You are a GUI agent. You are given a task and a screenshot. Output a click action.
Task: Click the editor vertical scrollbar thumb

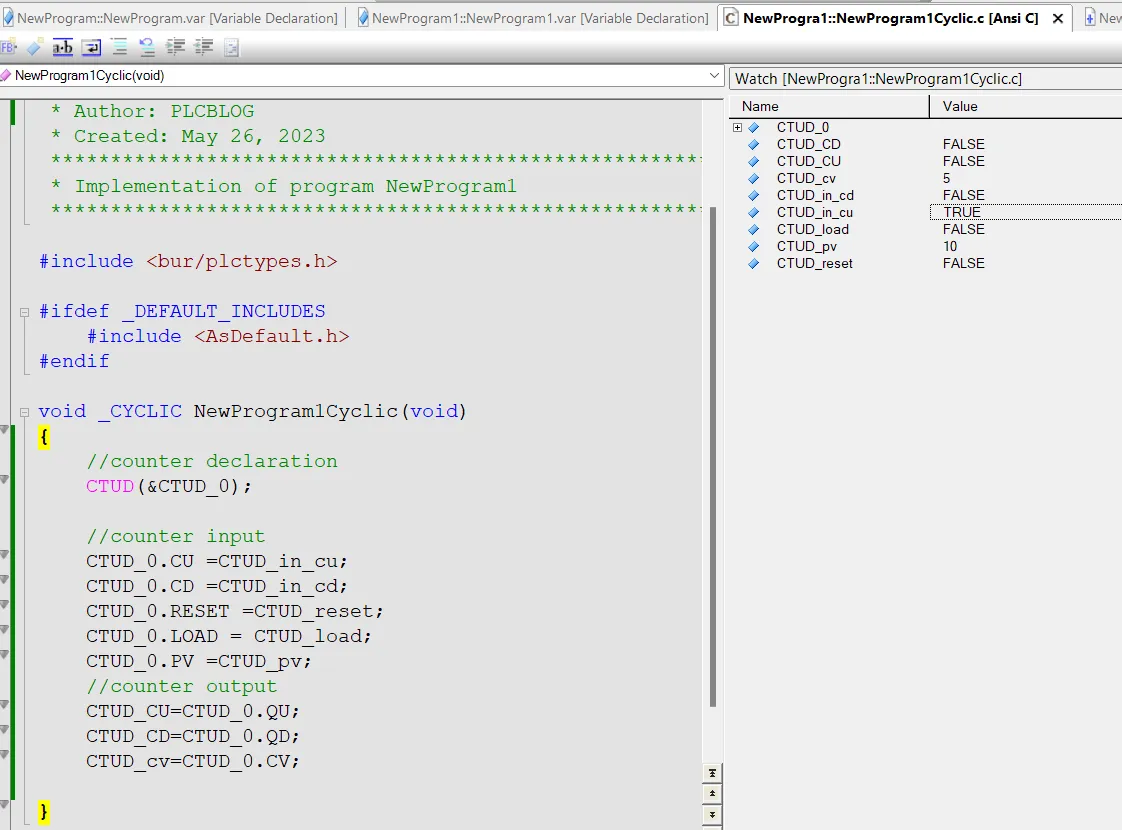713,456
